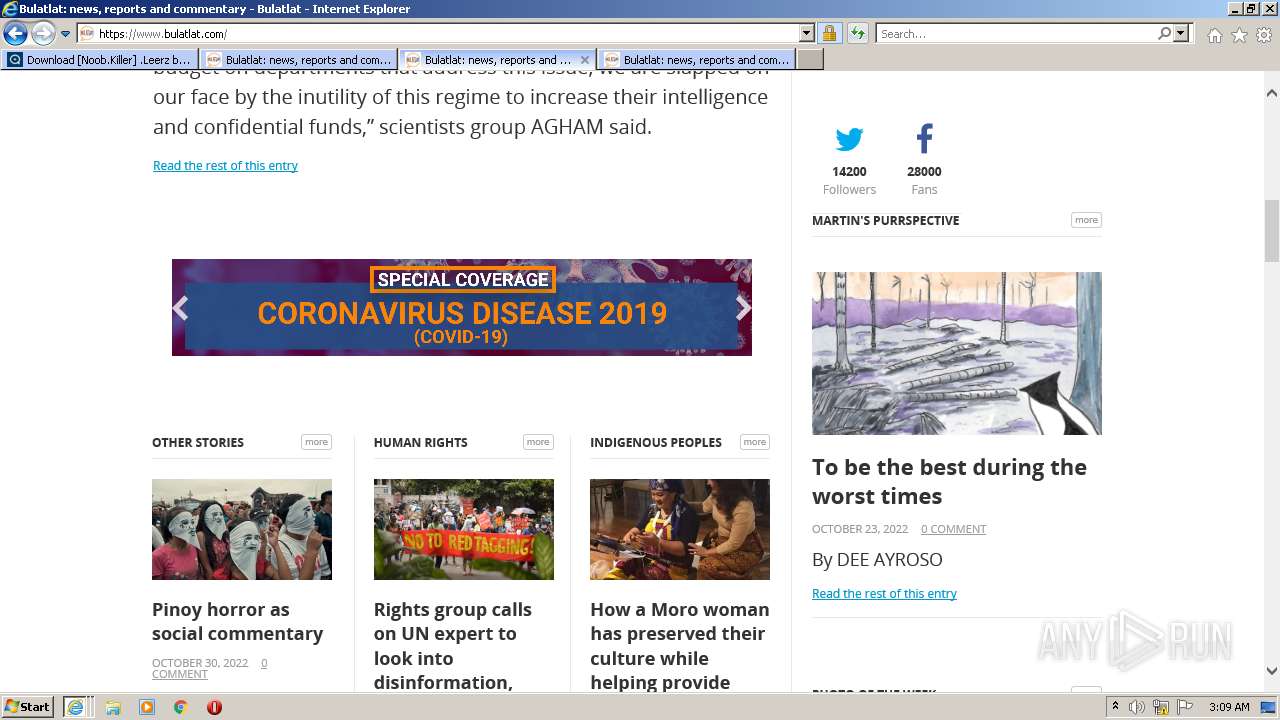Launch Opera from the taskbar
1280x720 pixels.
[214, 707]
